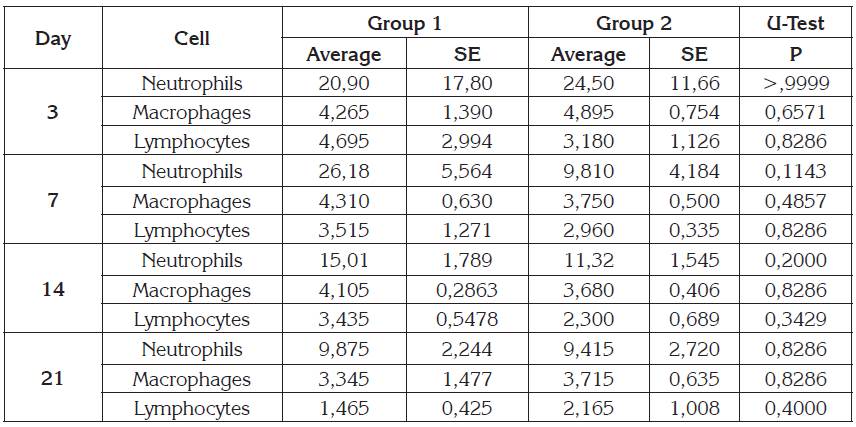Select the P value 0,1143
The width and height of the screenshot is (856, 427).
click(x=797, y=172)
